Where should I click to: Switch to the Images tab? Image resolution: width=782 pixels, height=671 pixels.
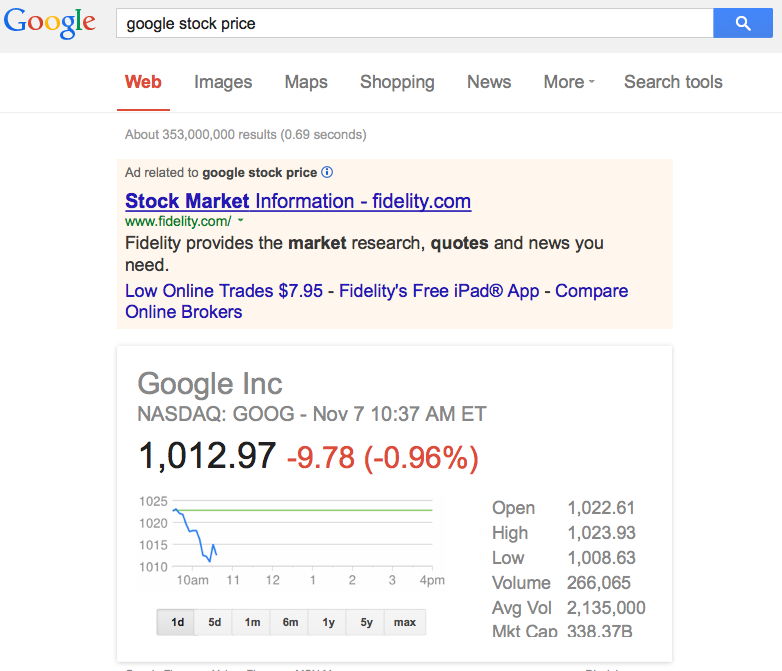[223, 82]
